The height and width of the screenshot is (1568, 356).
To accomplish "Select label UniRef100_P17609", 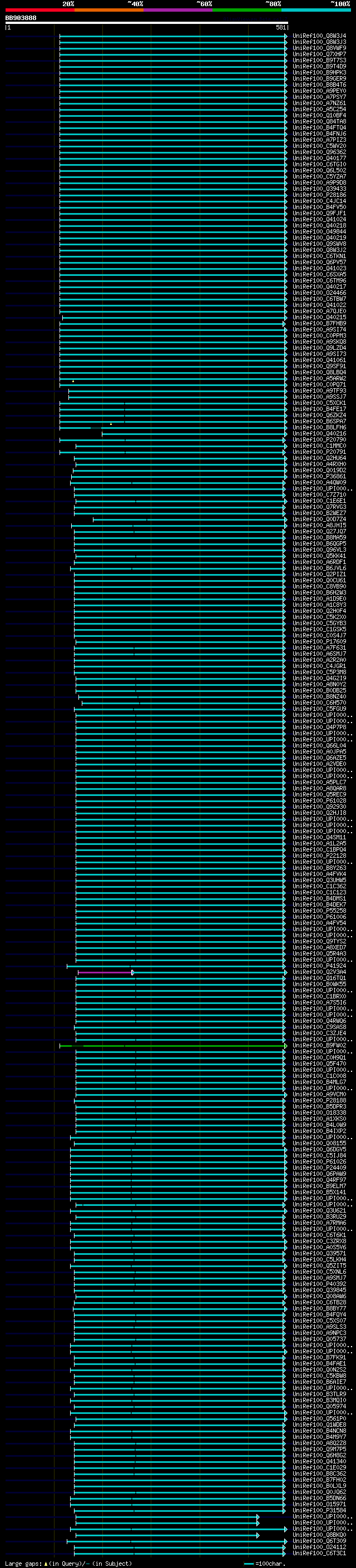I will tap(319, 641).
